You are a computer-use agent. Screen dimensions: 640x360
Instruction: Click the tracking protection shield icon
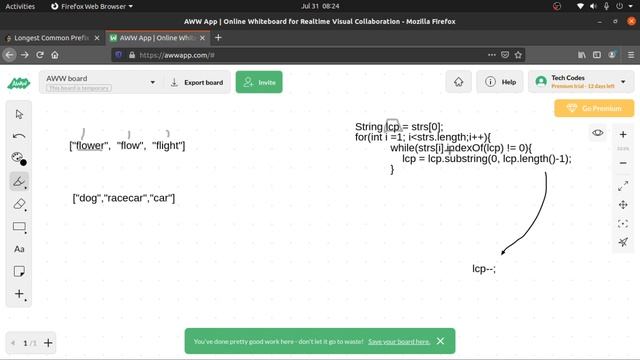(118, 55)
